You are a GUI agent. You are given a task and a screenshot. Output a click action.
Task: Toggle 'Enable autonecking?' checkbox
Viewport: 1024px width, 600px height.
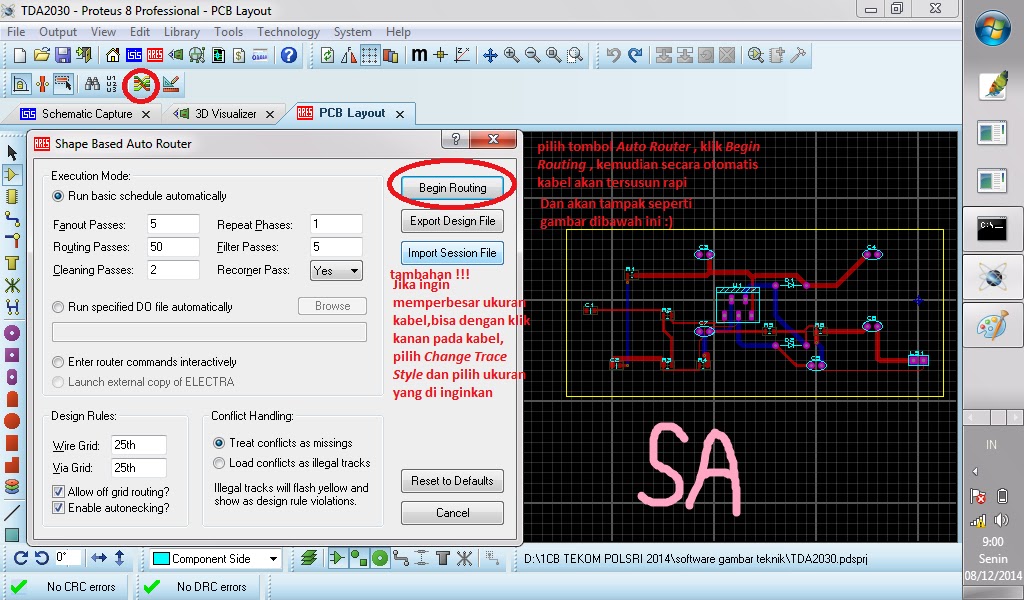[x=58, y=508]
